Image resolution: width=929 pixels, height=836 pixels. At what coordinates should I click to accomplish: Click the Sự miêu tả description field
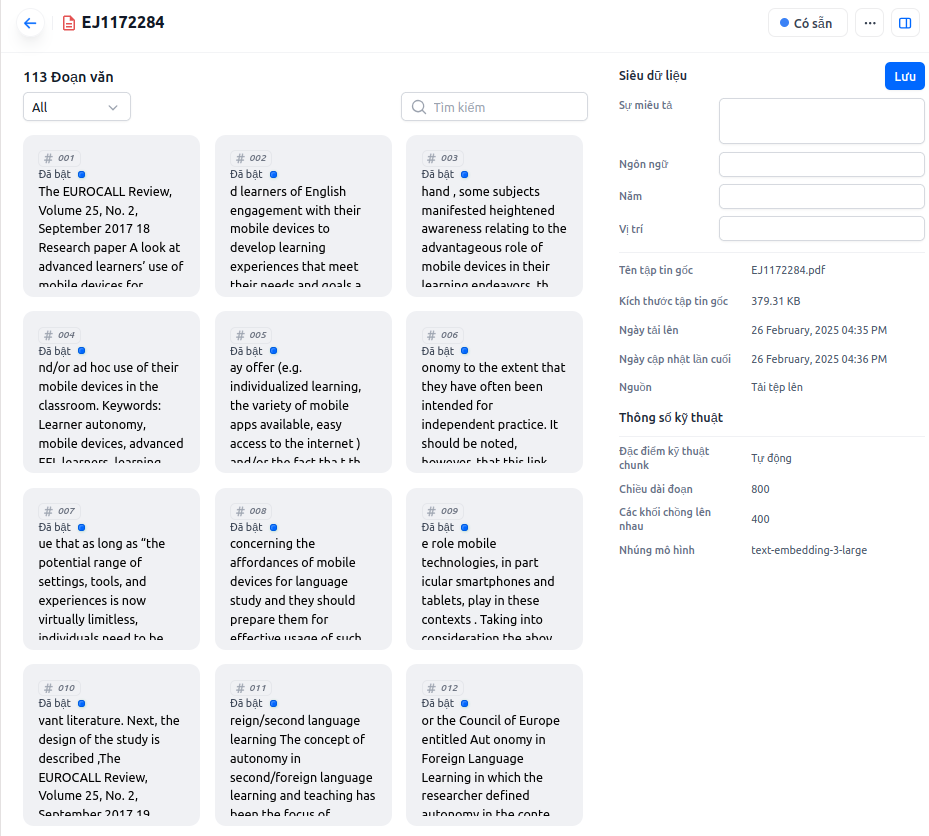coord(821,121)
